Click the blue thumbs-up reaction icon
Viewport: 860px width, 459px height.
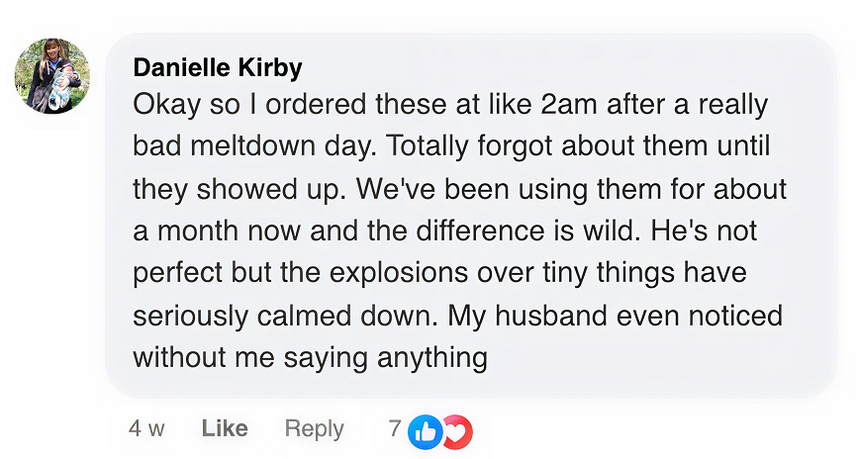coord(425,431)
